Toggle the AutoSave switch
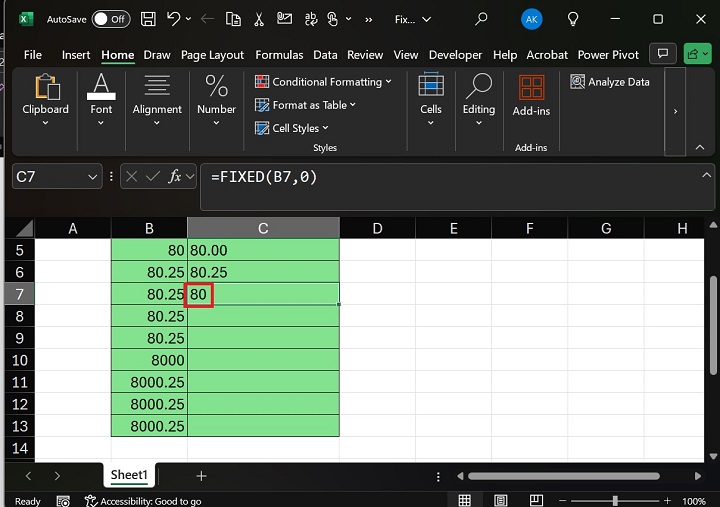The image size is (720, 507). 110,19
